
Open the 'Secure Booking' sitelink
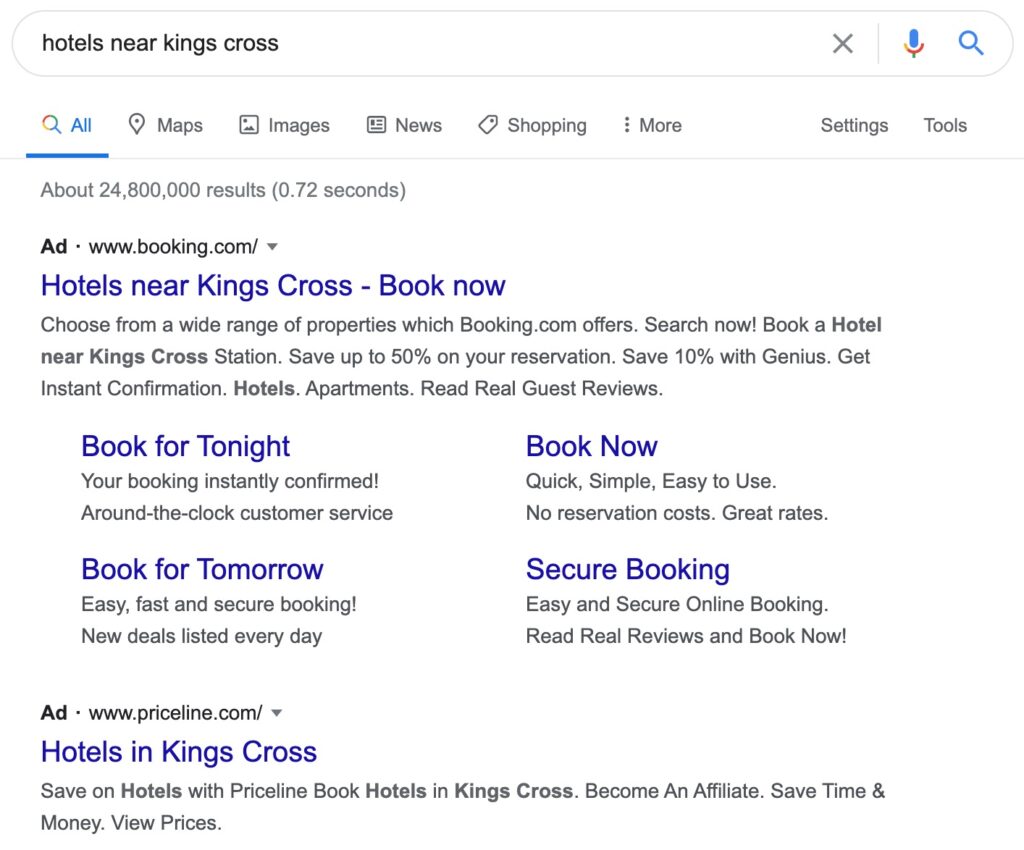coord(627,569)
